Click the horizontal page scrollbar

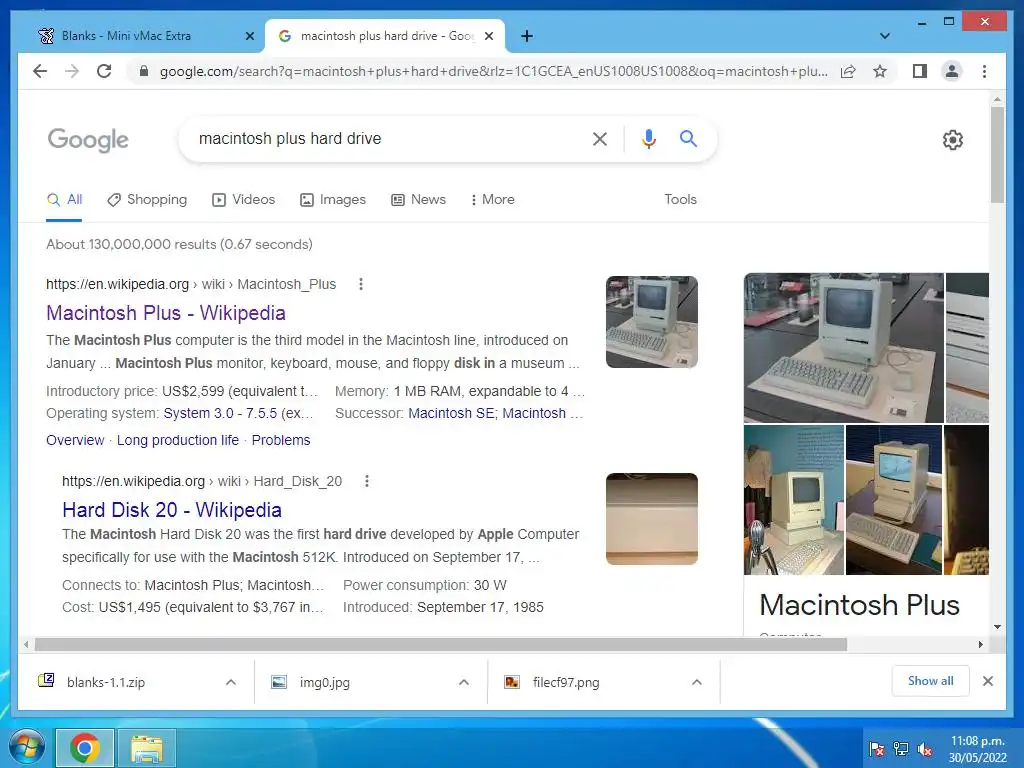[441, 645]
